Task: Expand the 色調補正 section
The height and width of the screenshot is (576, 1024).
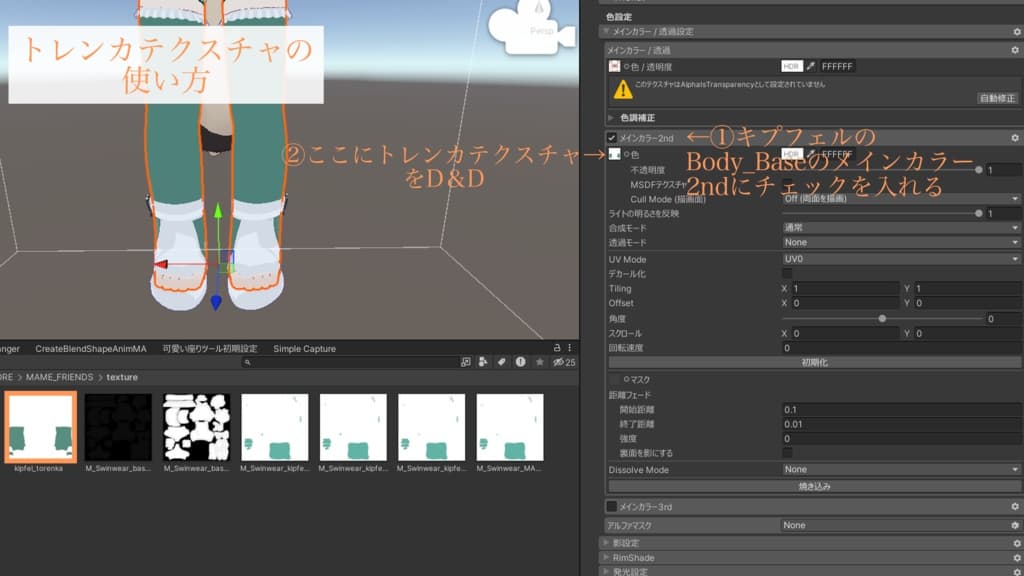Action: point(611,115)
